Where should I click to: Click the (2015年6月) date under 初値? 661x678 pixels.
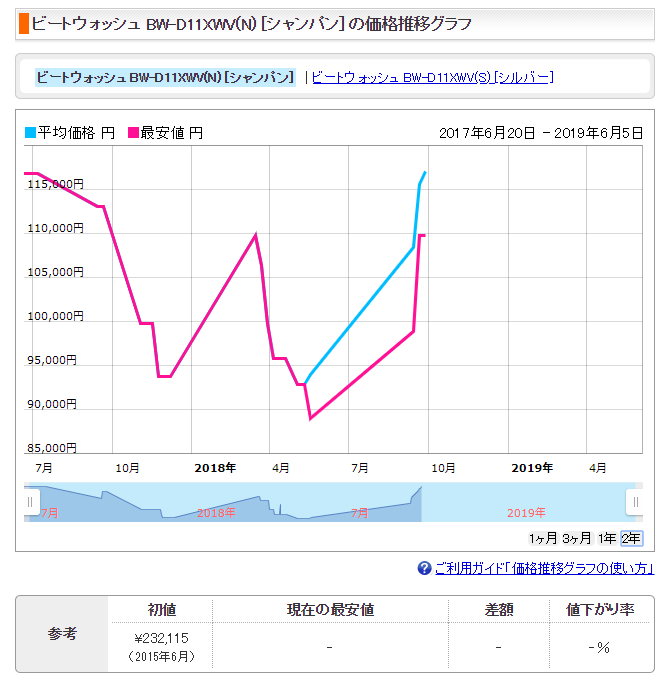coord(162,656)
